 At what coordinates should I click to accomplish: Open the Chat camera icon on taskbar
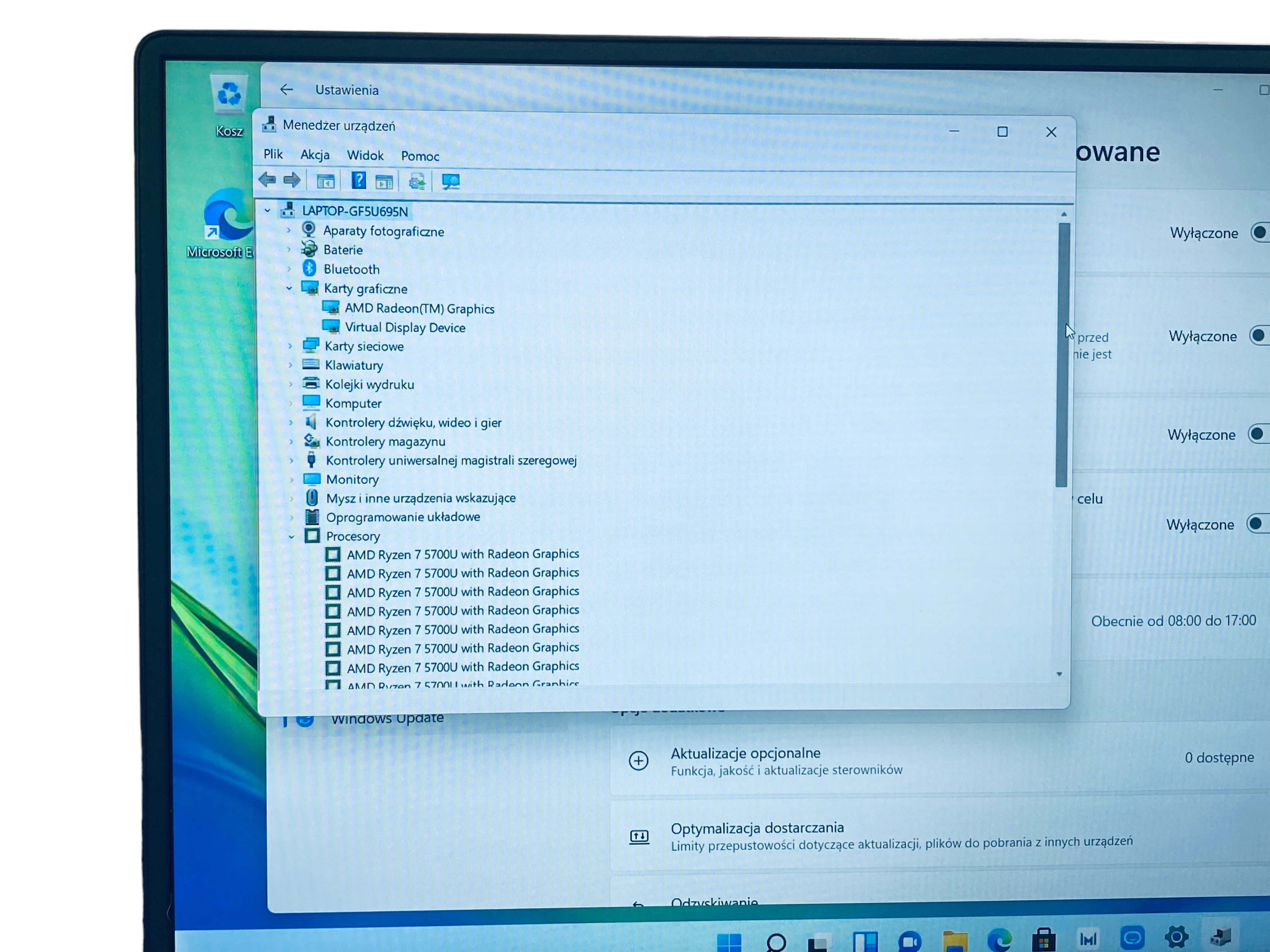(x=910, y=942)
